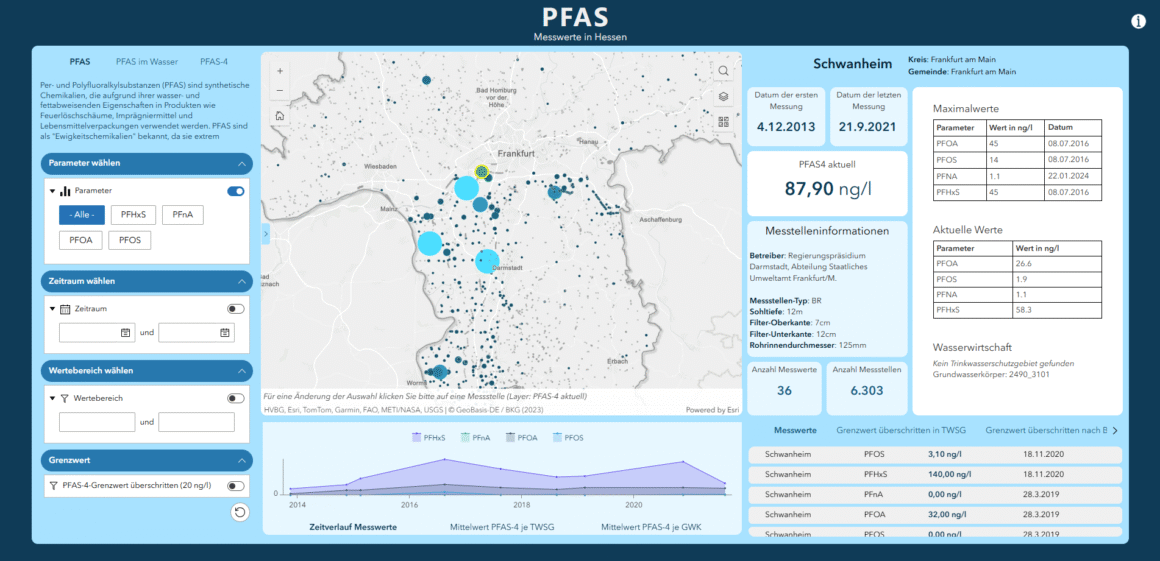Show more tabs with right chevron
Image resolution: width=1160 pixels, height=561 pixels.
tap(1115, 430)
